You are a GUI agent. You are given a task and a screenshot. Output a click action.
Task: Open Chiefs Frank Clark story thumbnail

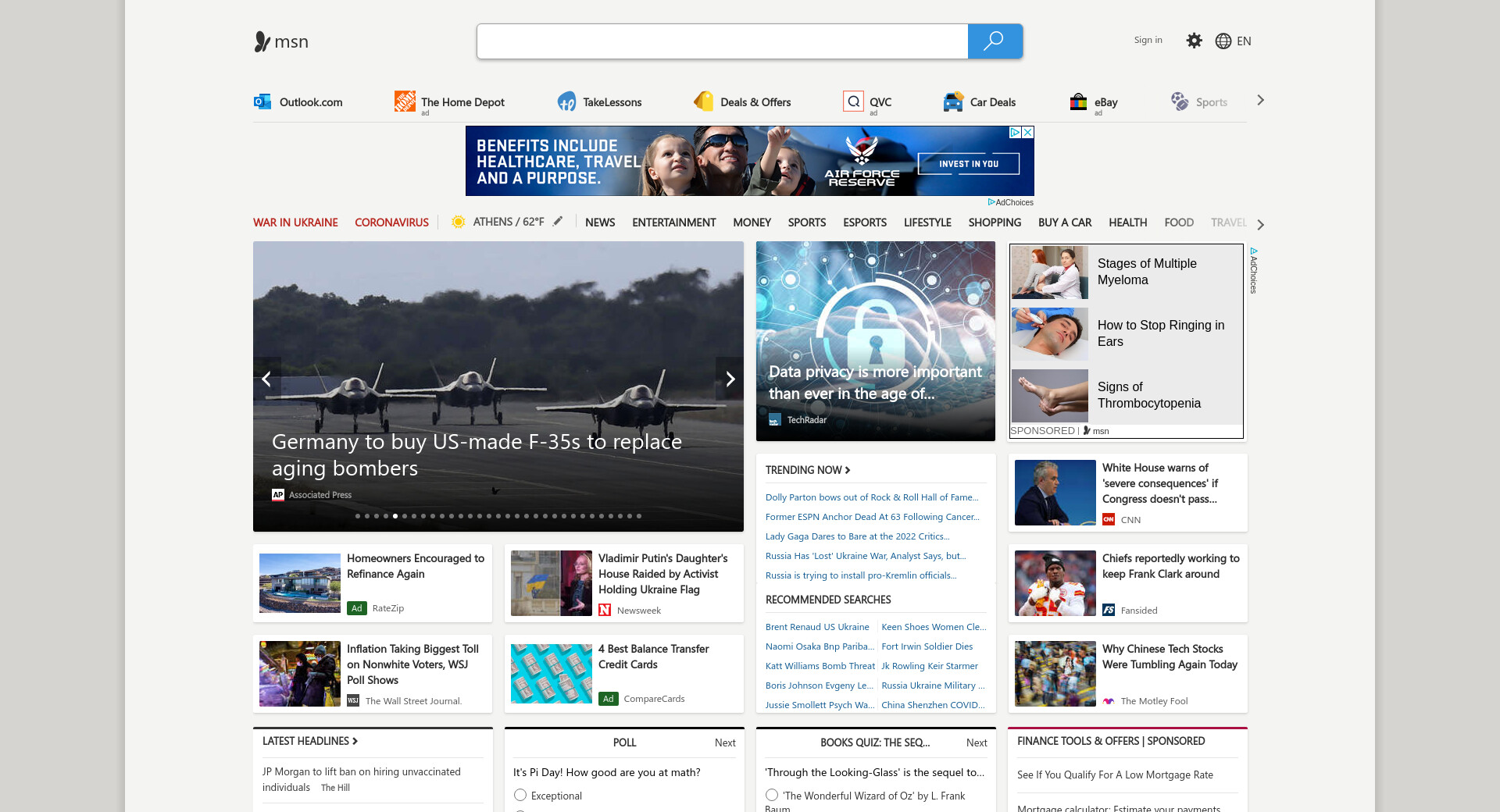(1055, 583)
